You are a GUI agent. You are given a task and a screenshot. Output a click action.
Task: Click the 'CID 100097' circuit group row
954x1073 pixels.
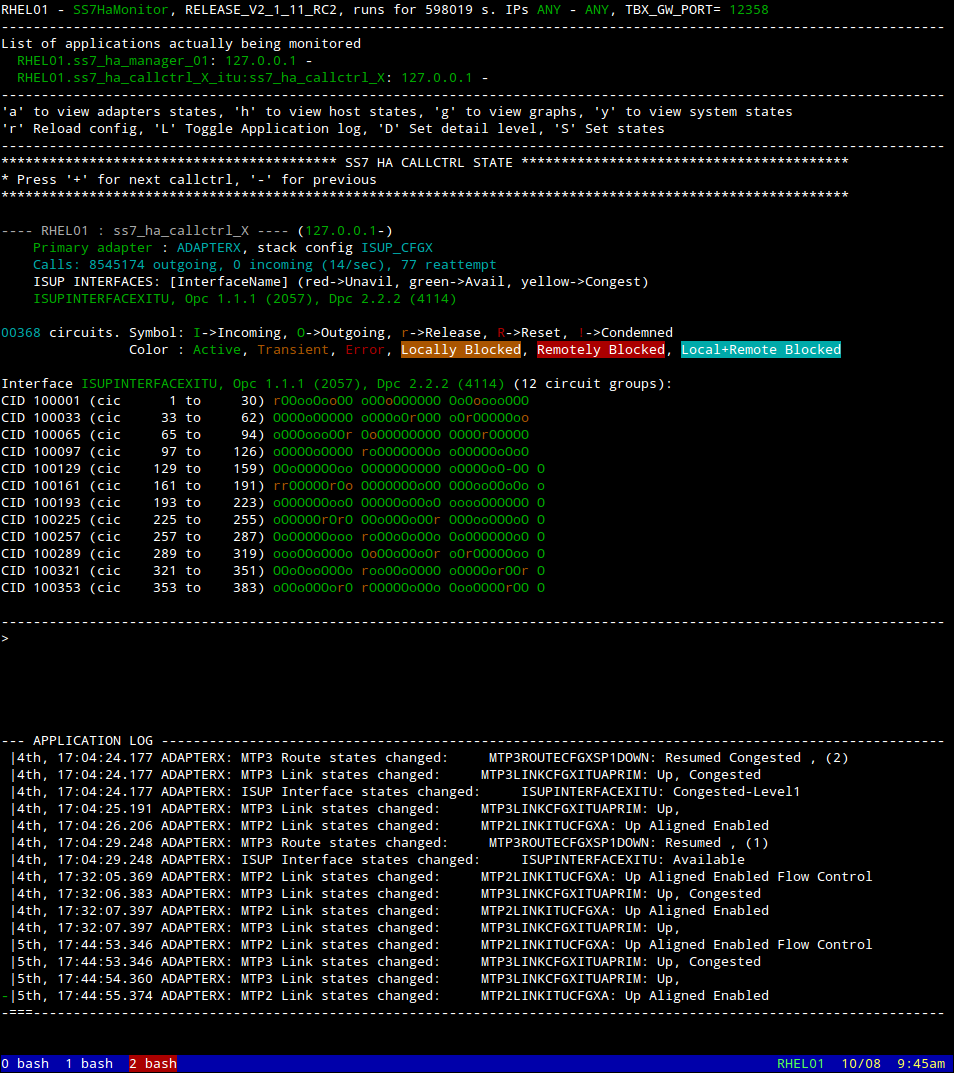tap(265, 452)
